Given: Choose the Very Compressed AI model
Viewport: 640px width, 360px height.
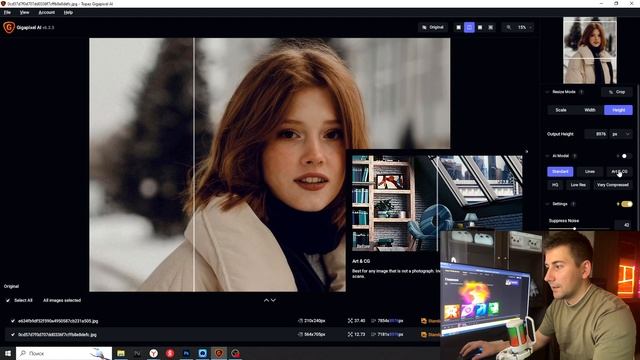Looking at the screenshot, I should 613,185.
